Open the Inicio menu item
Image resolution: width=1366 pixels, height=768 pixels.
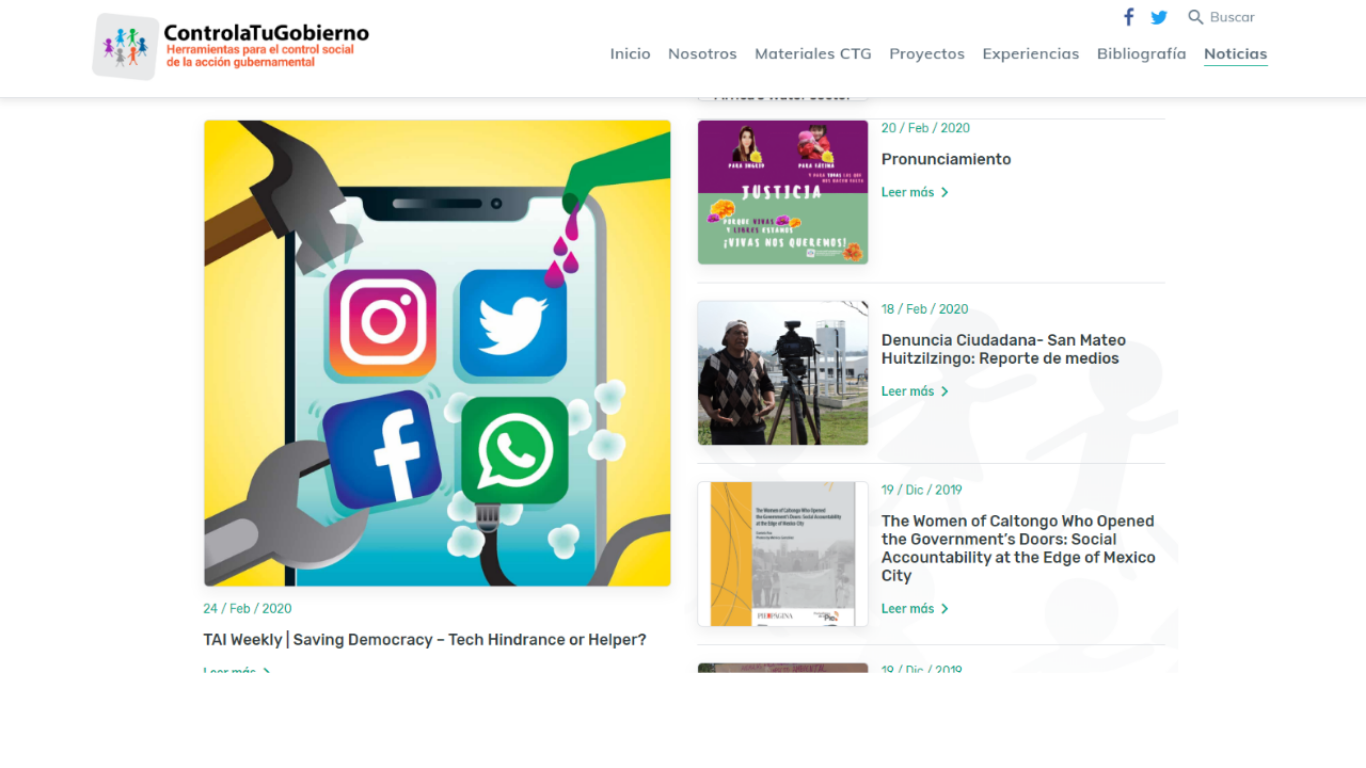630,54
